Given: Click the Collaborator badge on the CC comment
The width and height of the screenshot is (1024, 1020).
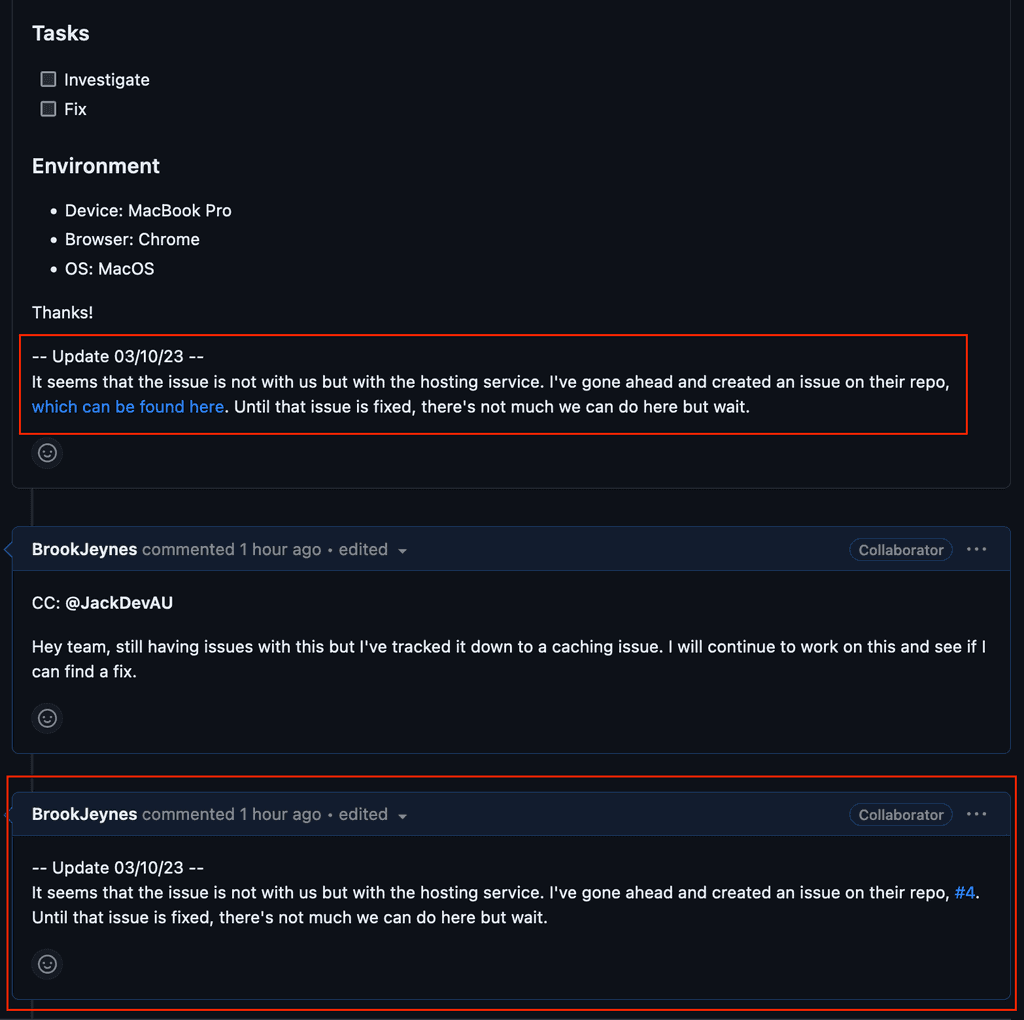Looking at the screenshot, I should click(900, 549).
